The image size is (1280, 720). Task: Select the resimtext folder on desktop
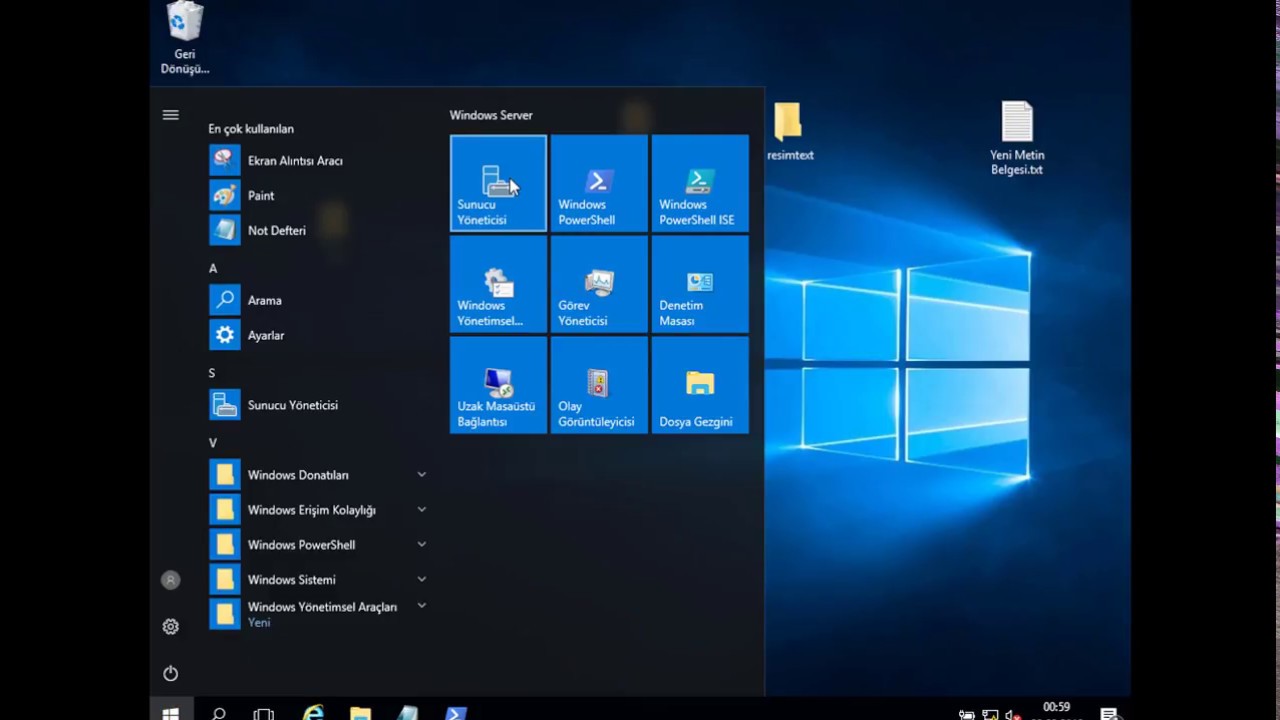tap(789, 131)
